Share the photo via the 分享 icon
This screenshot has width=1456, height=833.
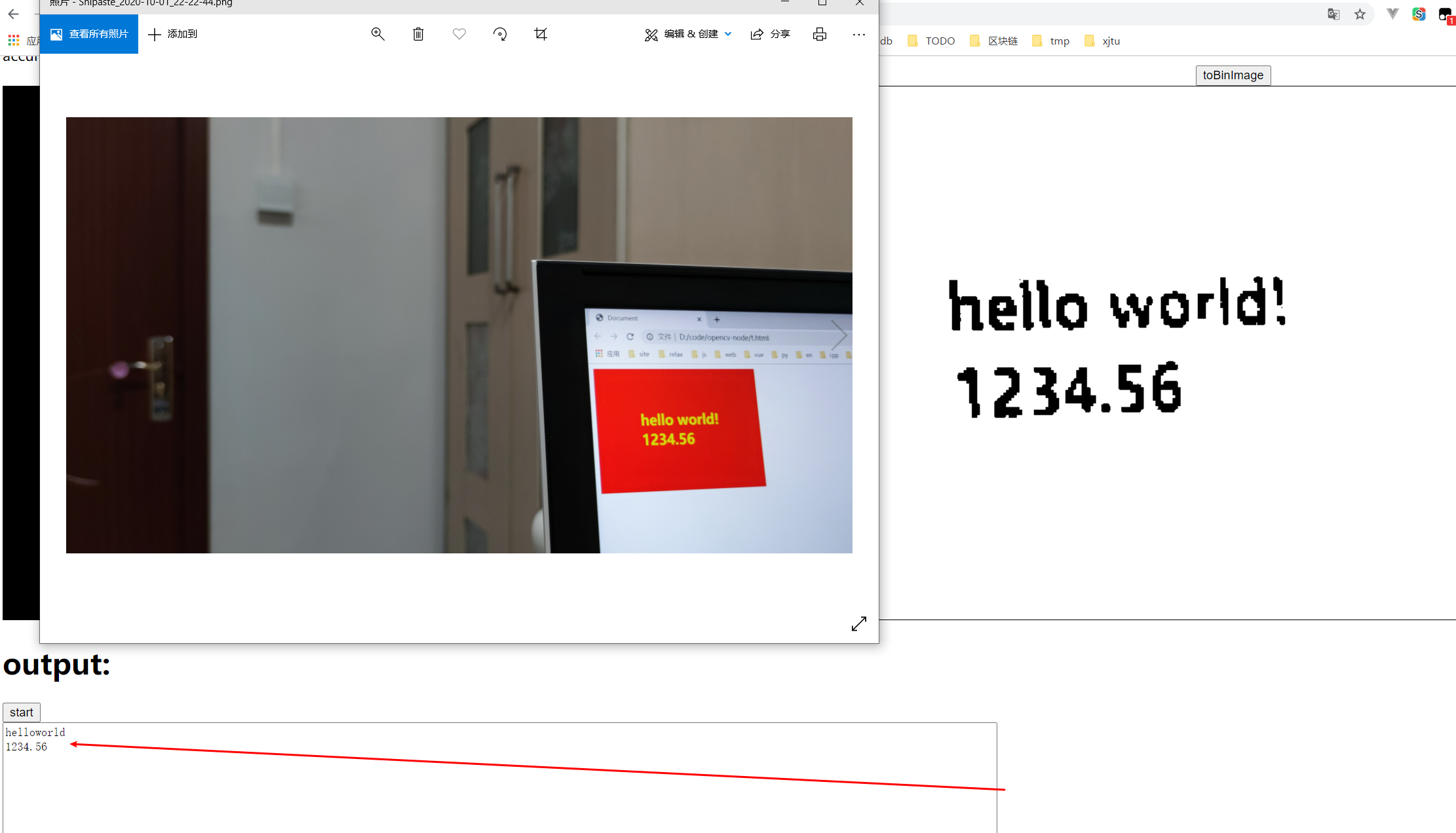tap(771, 34)
